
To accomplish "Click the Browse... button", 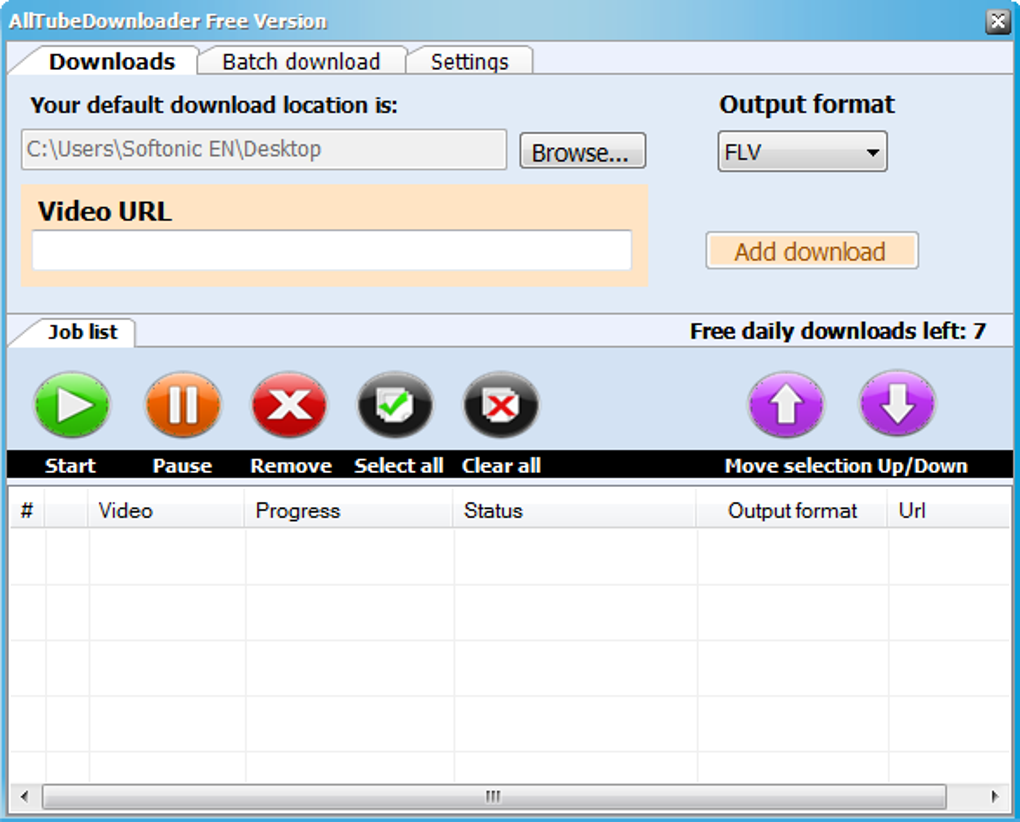I will (582, 152).
